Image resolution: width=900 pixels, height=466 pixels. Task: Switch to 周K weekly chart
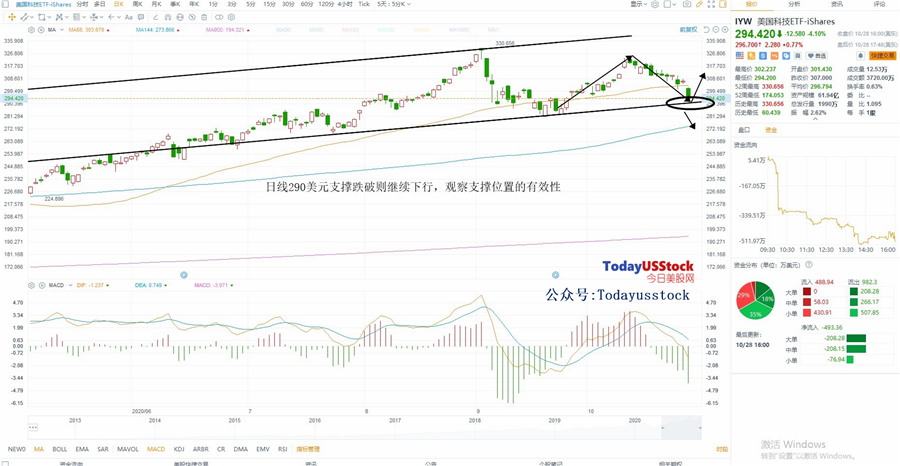[138, 4]
